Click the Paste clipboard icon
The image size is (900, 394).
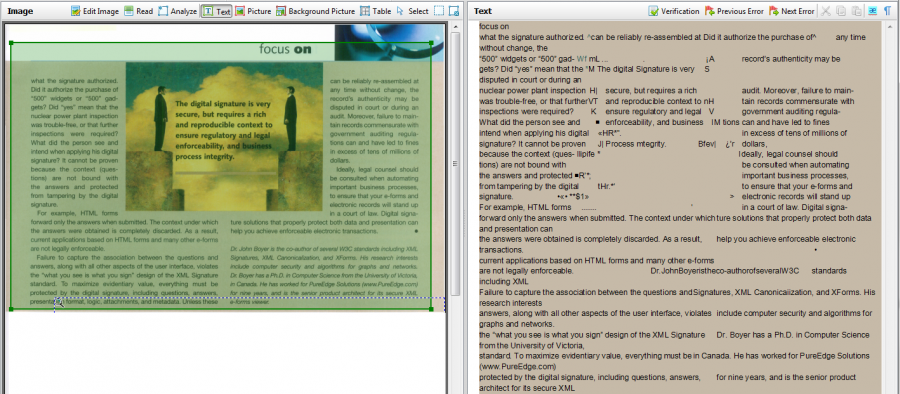[x=856, y=11]
